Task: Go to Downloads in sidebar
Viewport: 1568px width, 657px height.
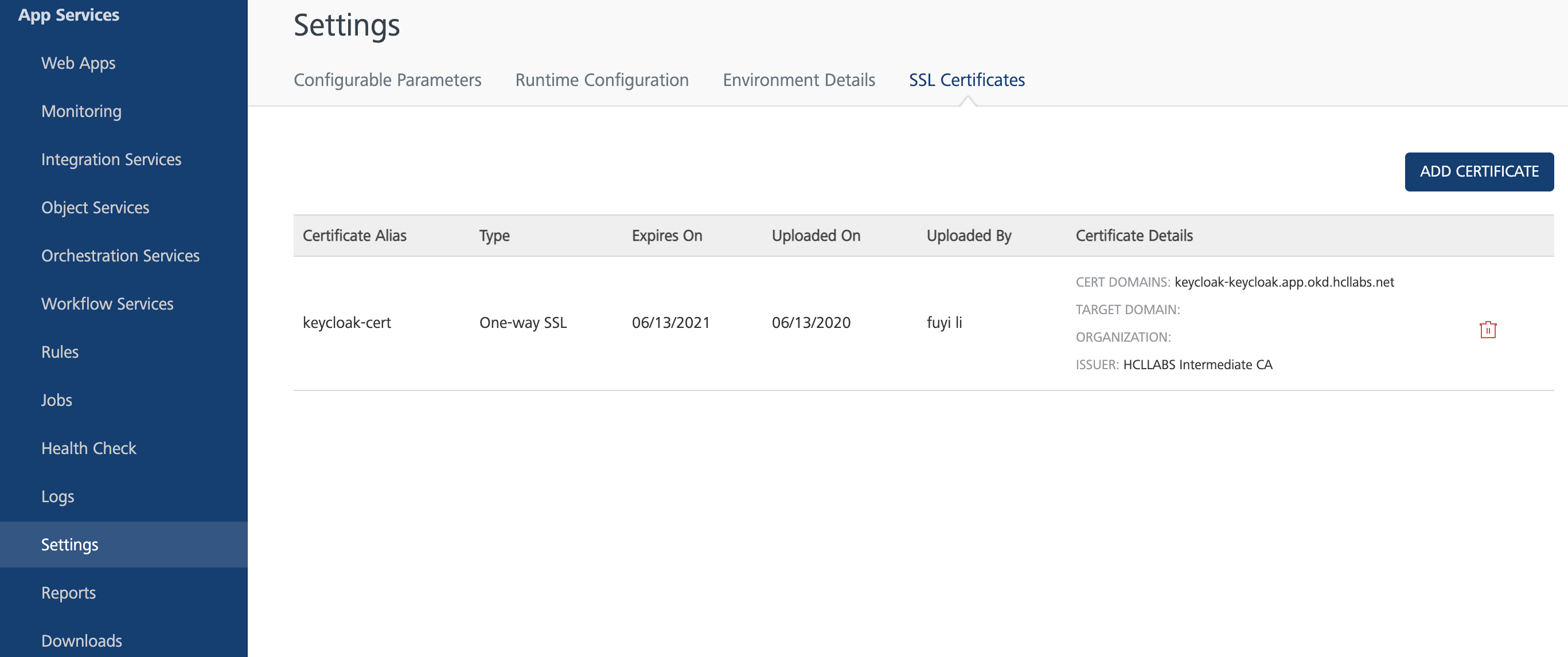Action: tap(81, 640)
